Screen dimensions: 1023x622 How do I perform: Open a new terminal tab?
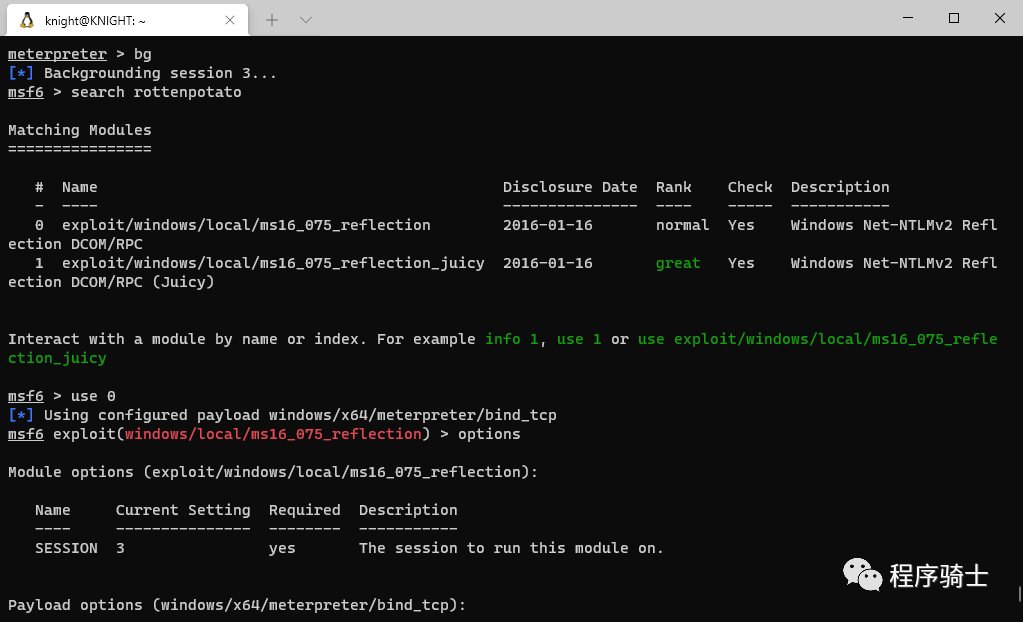(272, 20)
